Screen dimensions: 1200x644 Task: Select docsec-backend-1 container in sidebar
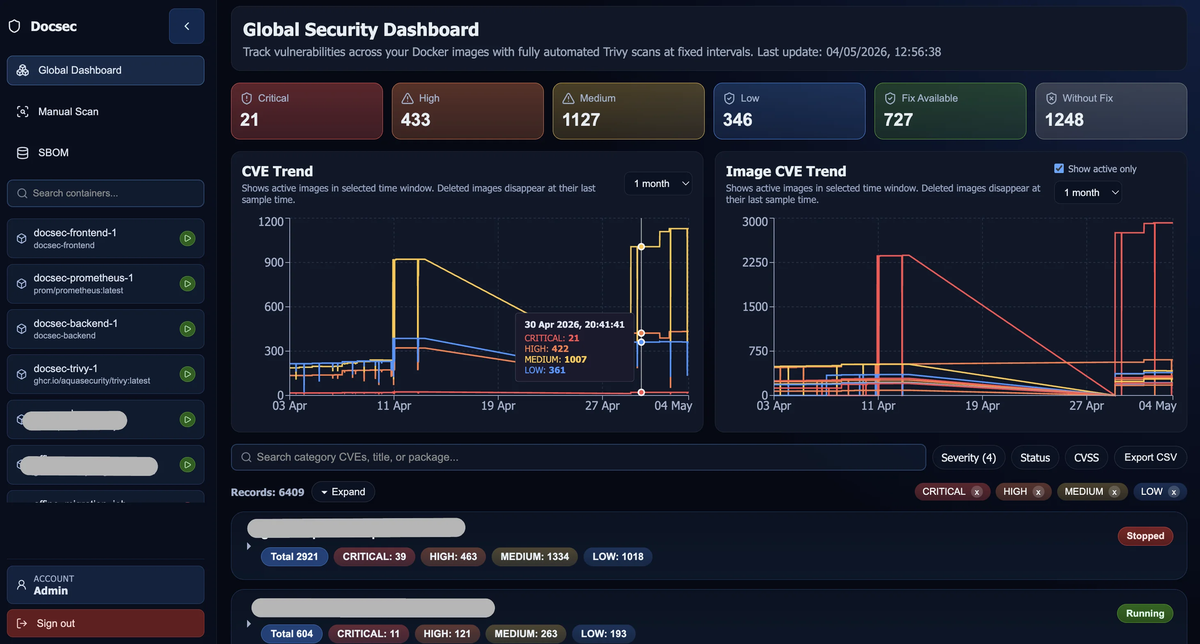point(105,329)
